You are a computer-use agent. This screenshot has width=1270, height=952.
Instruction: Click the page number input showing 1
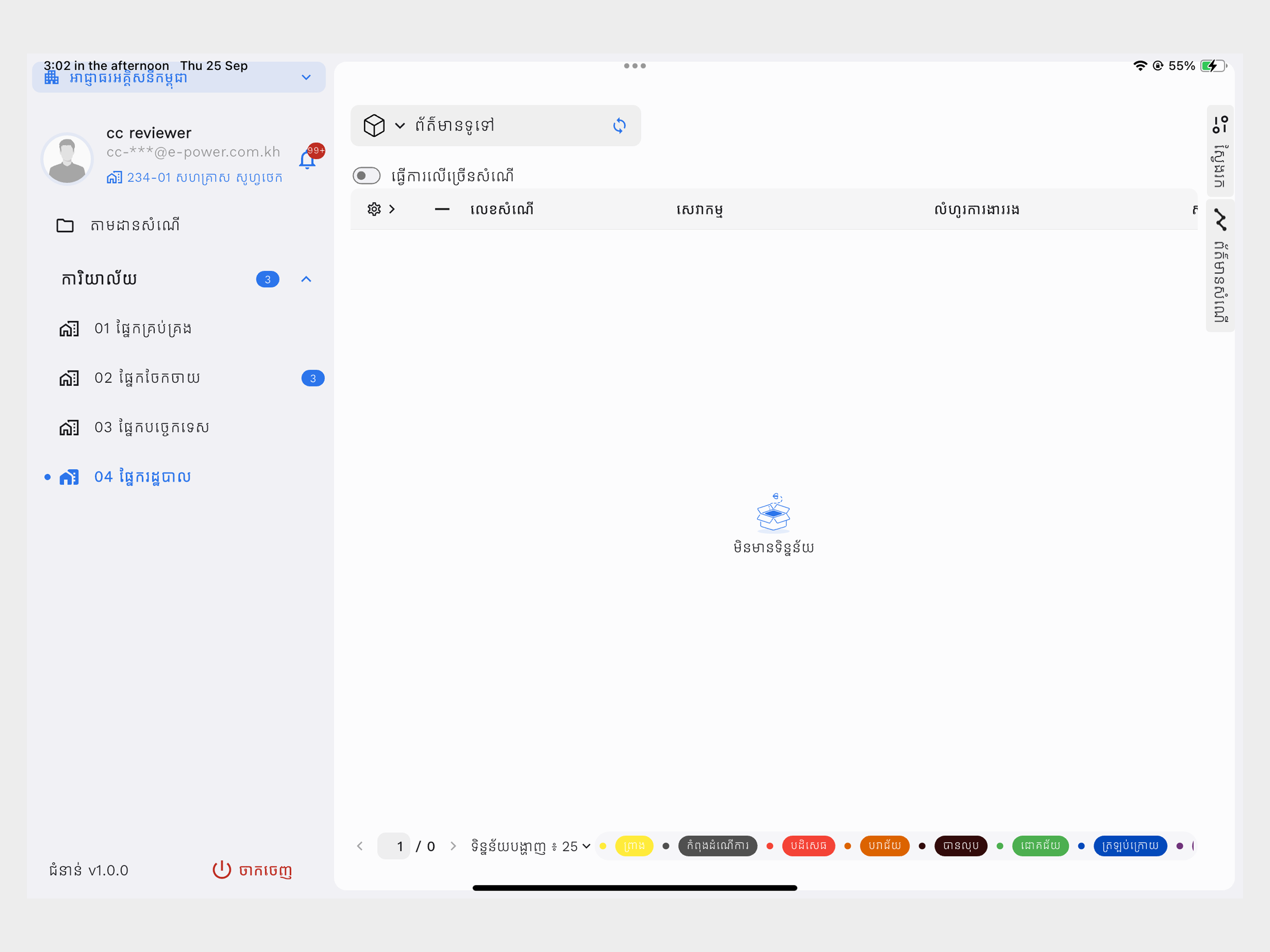pyautogui.click(x=394, y=846)
